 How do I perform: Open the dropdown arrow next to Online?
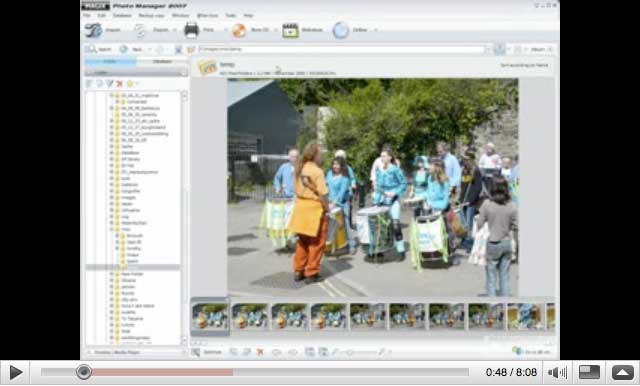(376, 30)
